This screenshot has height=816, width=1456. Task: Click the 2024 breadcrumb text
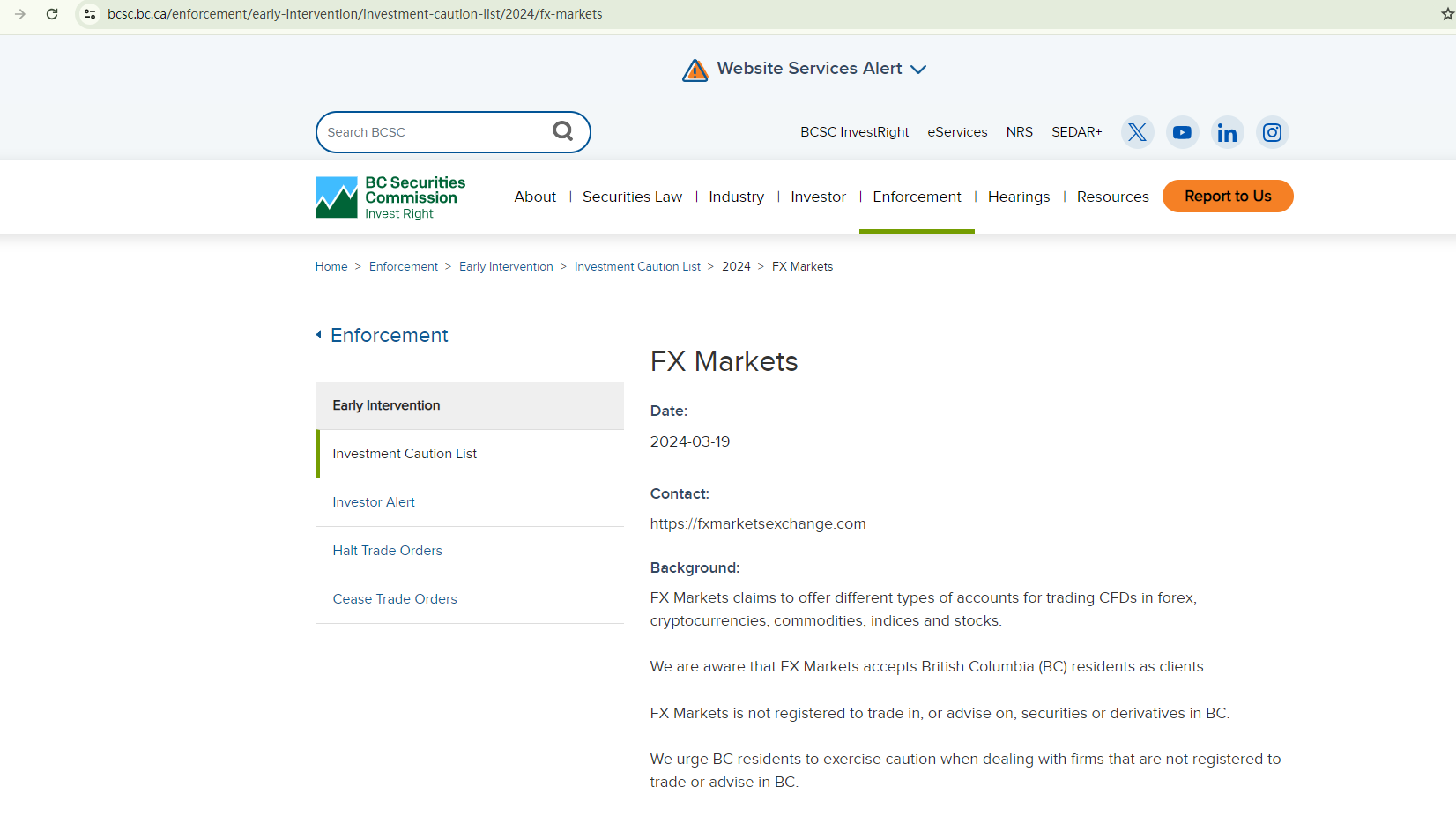click(736, 266)
